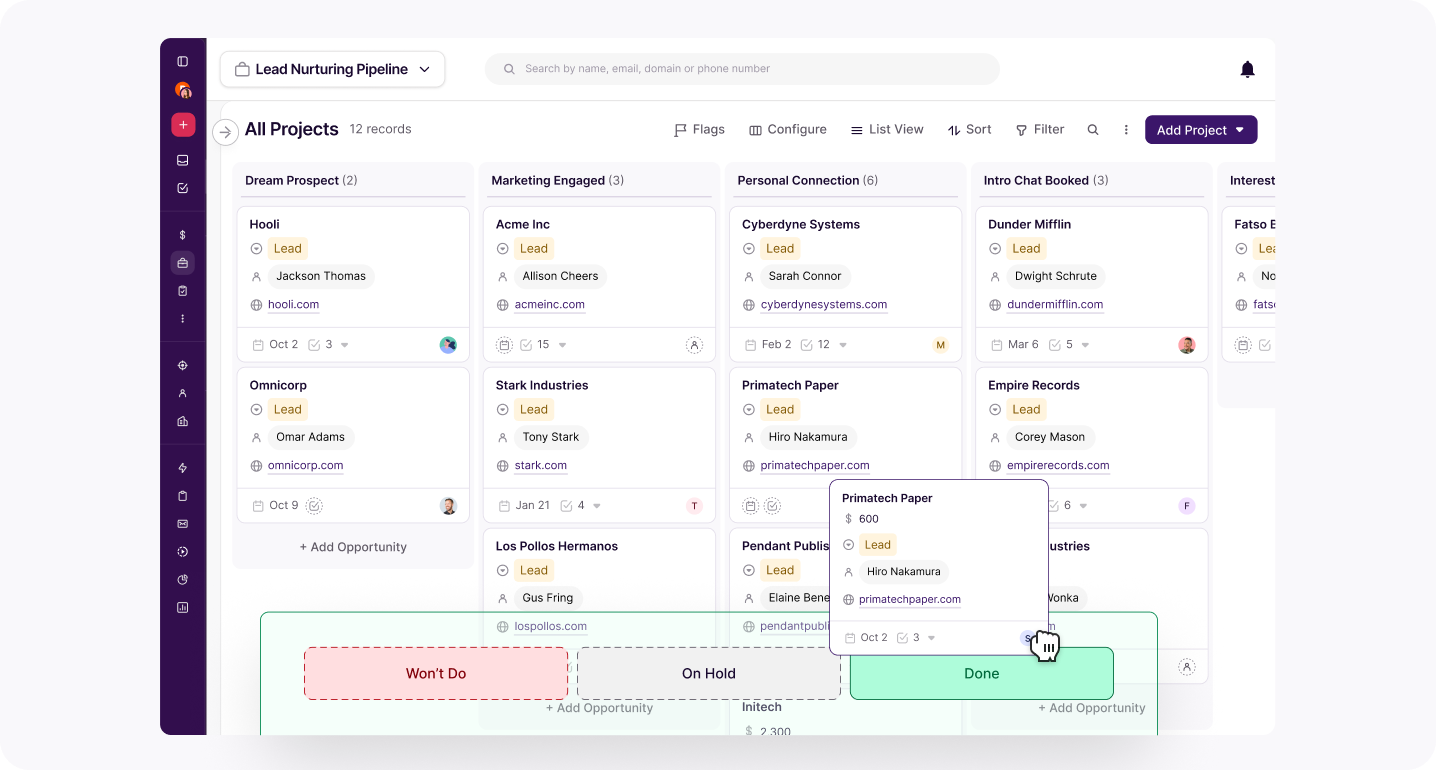This screenshot has width=1436, height=770.
Task: Open the Sort options
Action: [x=969, y=130]
